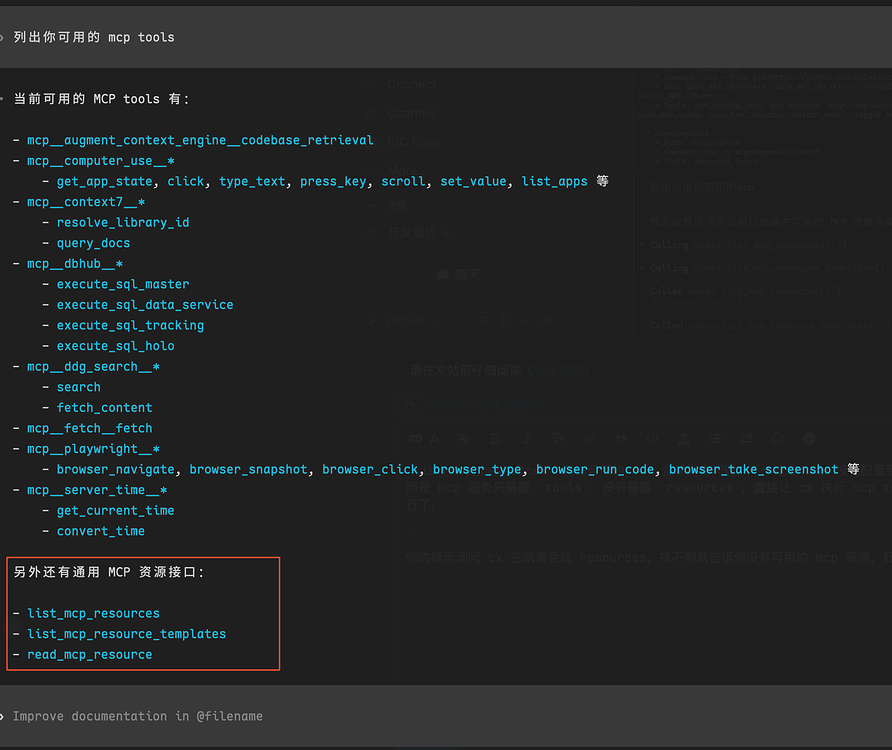Click the 'click' tool name
This screenshot has width=892, height=750.
point(185,181)
